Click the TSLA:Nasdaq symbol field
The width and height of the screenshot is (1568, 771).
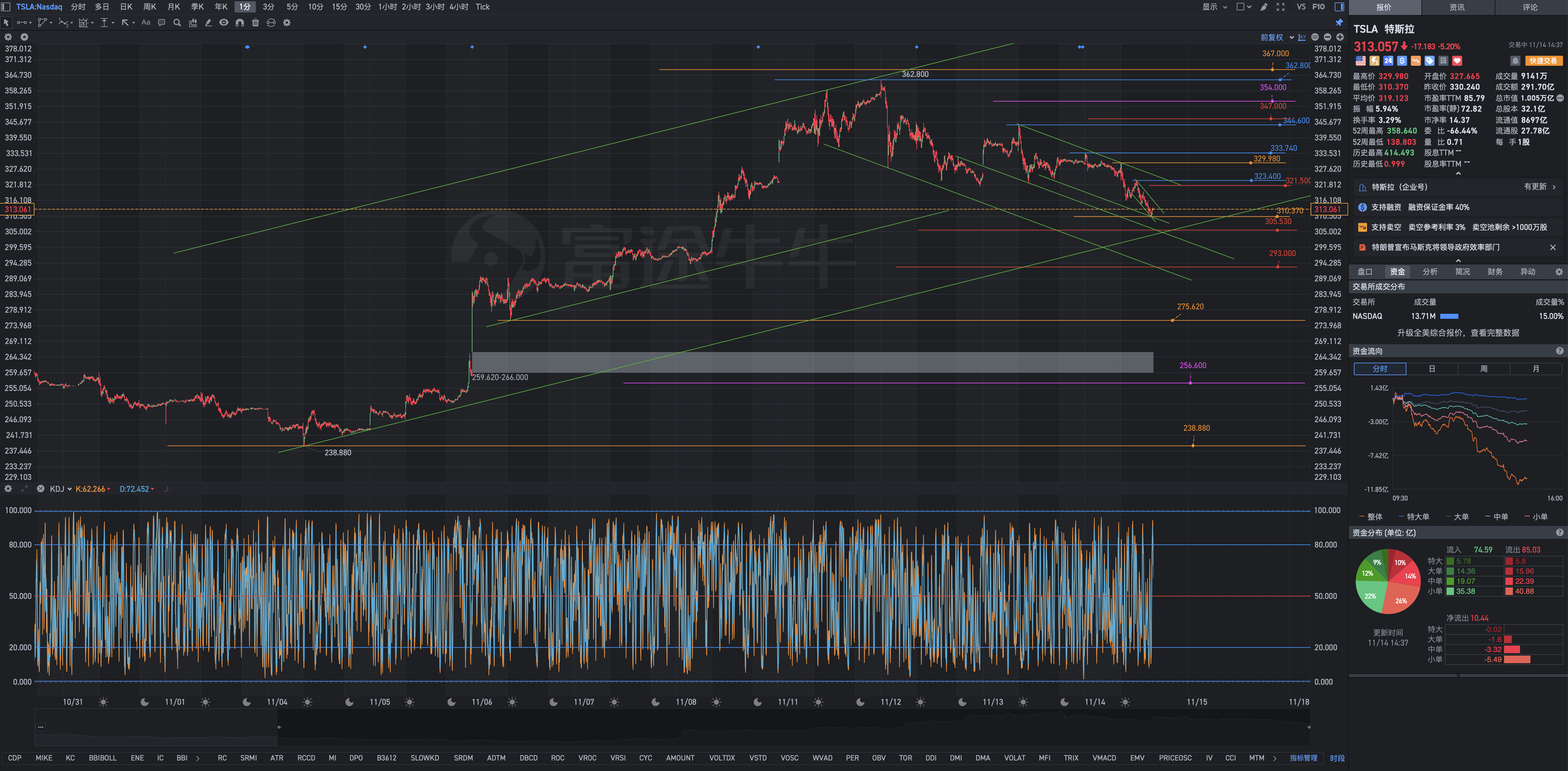coord(39,7)
